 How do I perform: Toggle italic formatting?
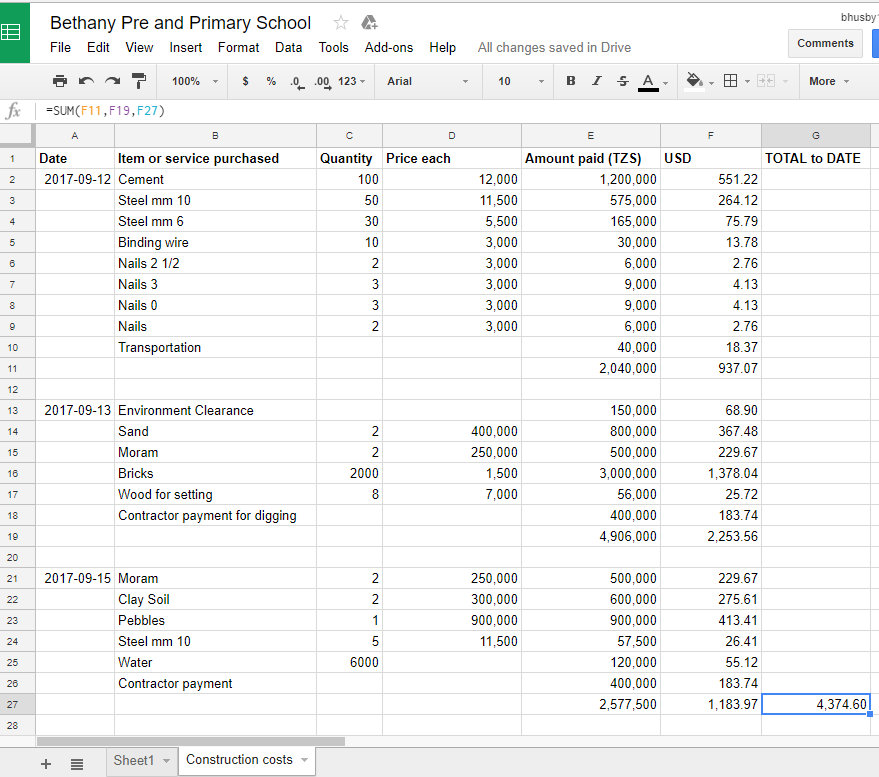597,81
